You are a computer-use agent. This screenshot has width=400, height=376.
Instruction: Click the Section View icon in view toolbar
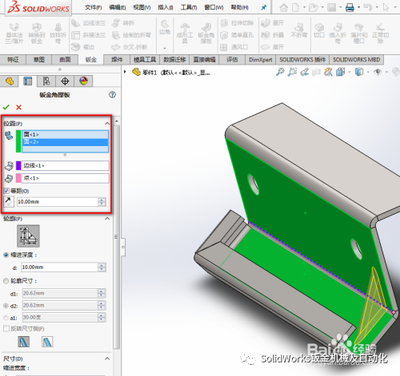point(316,72)
